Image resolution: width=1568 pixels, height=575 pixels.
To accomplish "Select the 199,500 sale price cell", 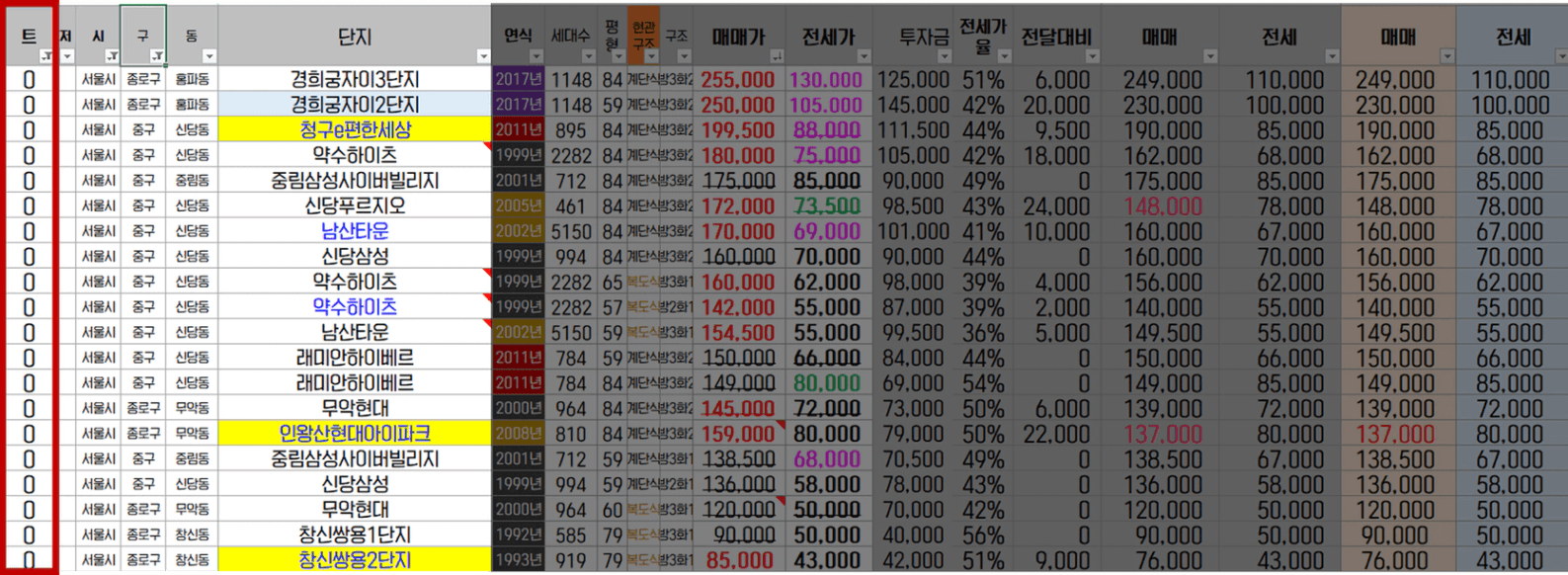I will point(740,129).
